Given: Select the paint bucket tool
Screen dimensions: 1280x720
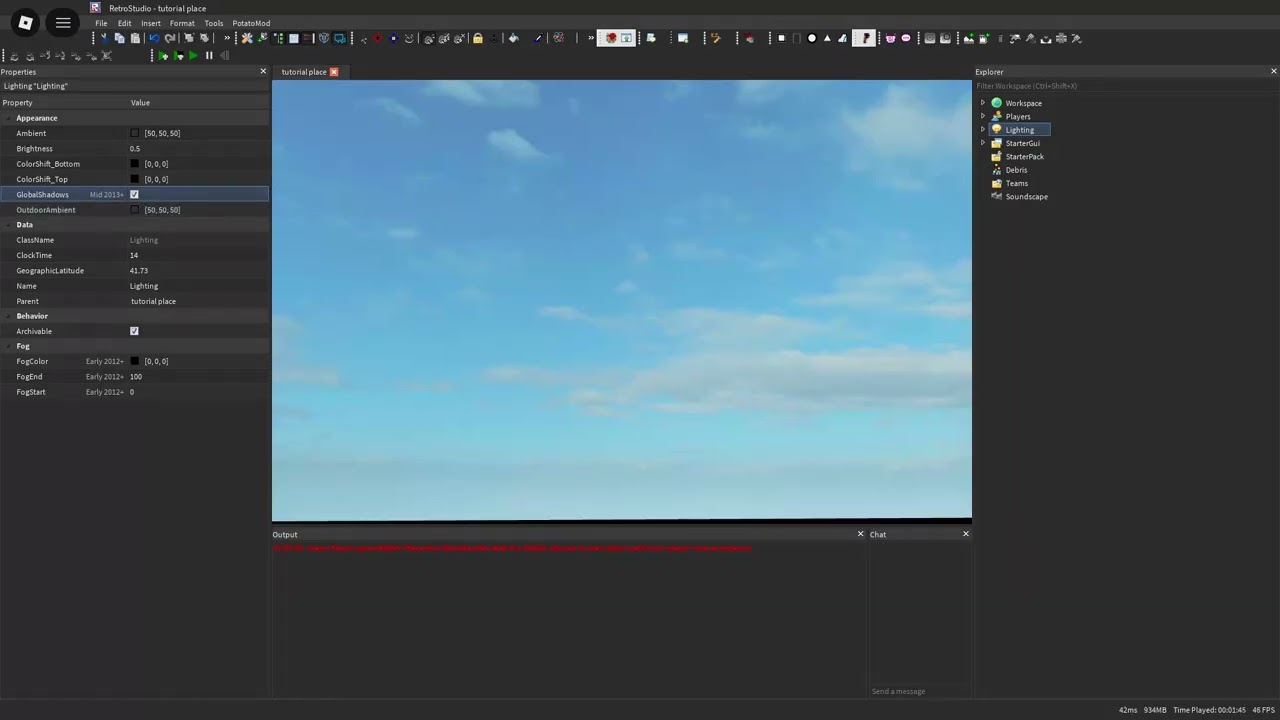Looking at the screenshot, I should (x=513, y=38).
